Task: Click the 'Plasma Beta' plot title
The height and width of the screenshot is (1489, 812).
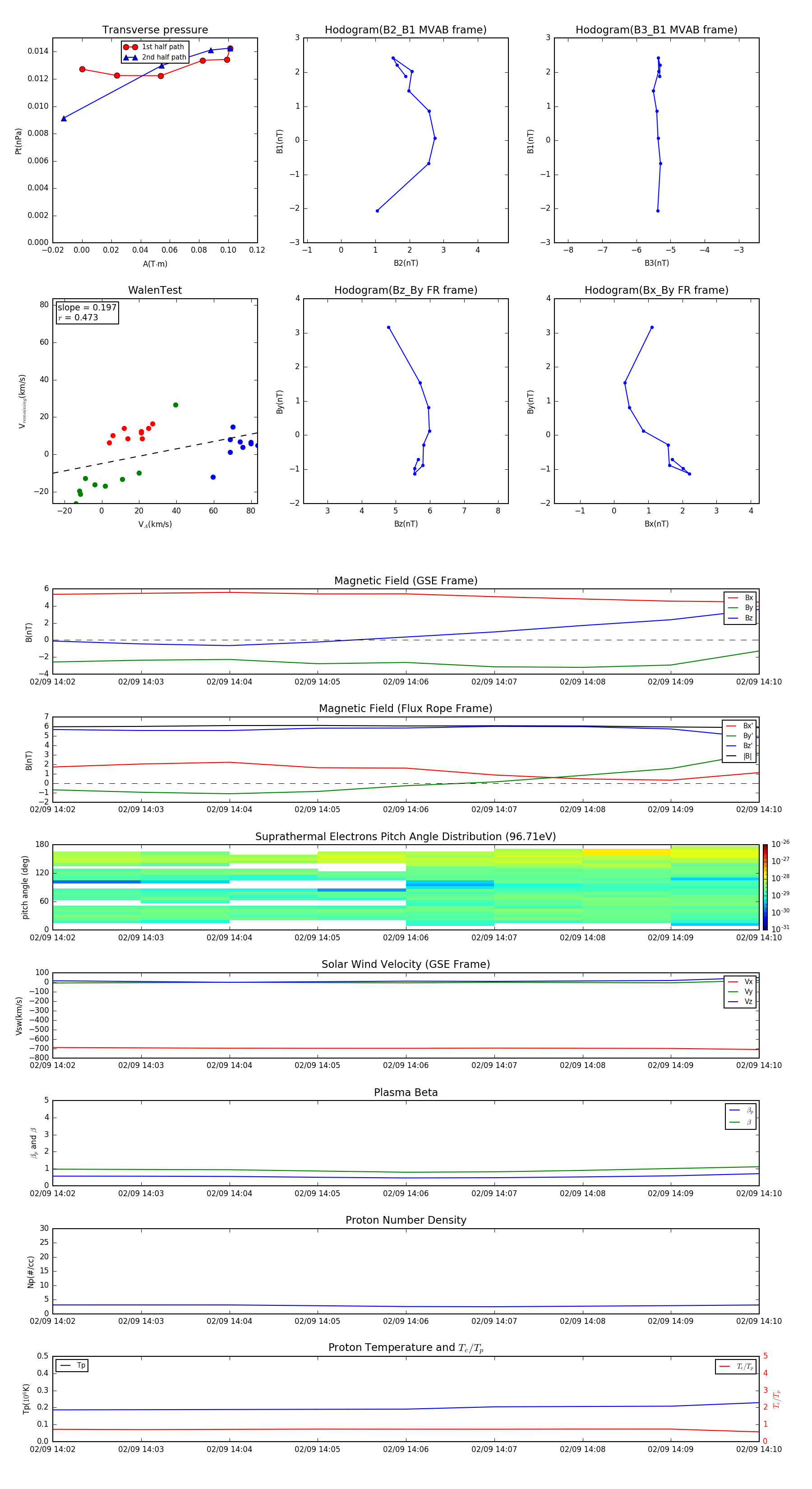Action: tap(406, 1092)
